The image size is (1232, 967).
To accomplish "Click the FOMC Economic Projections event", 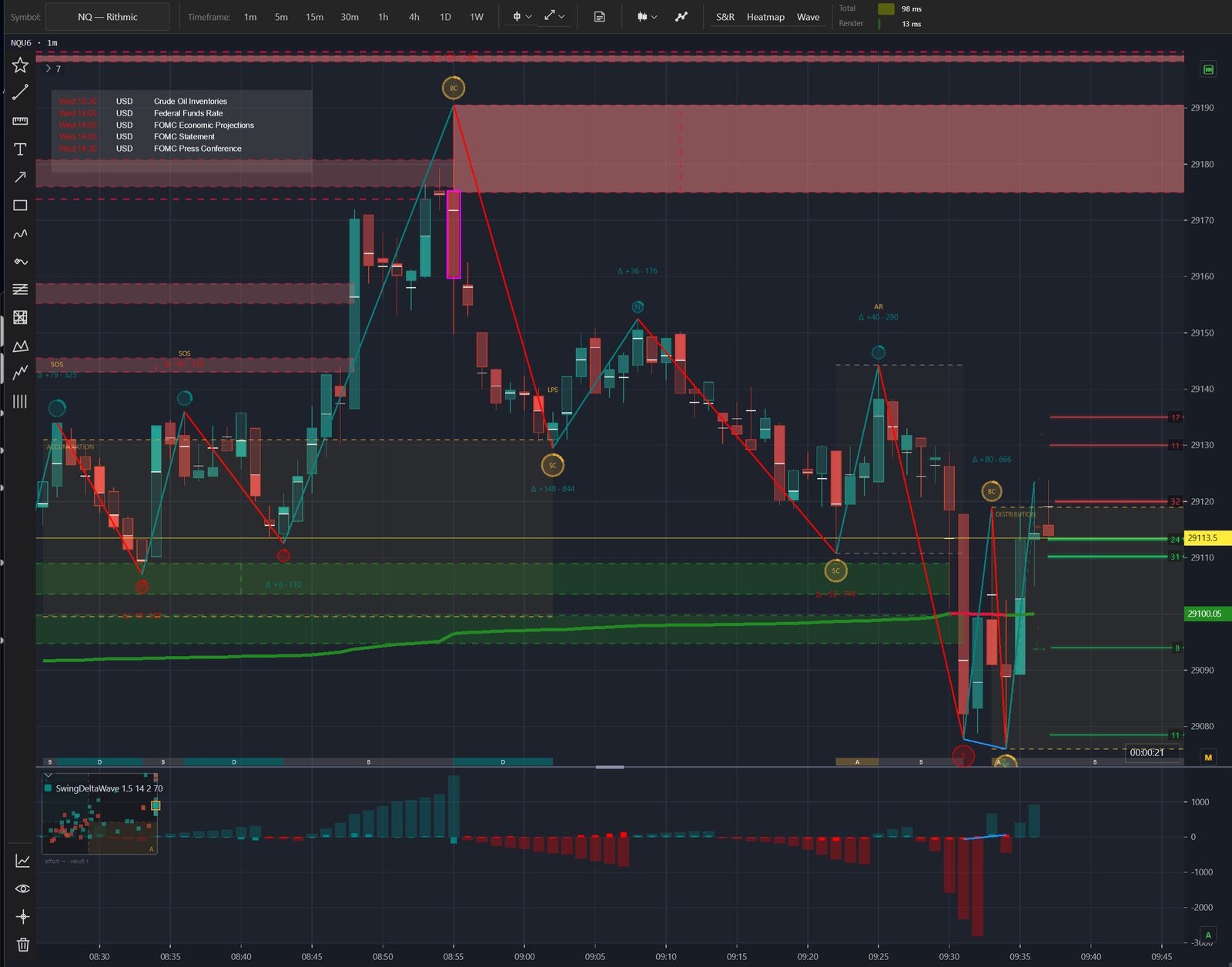I will (181, 125).
